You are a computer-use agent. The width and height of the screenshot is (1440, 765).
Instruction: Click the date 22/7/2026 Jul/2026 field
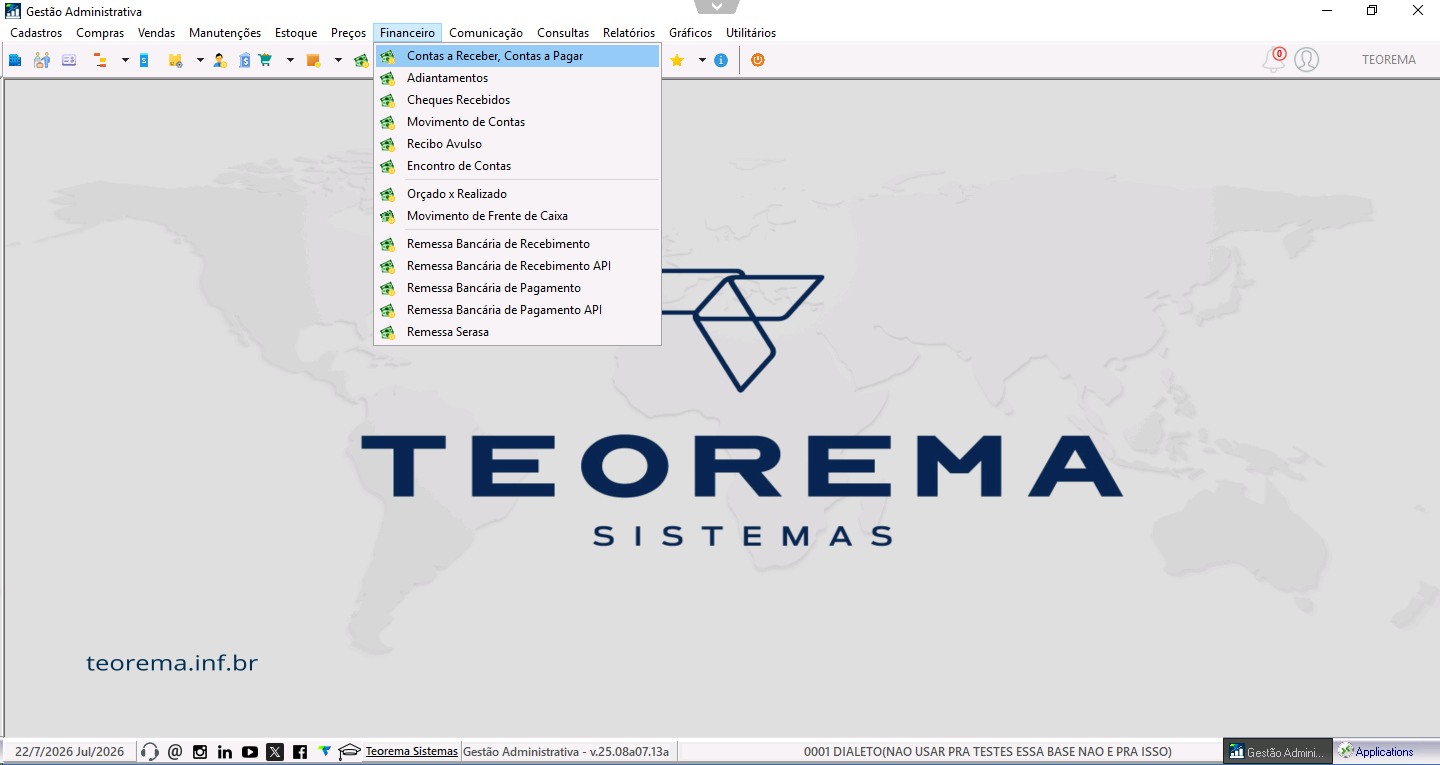(70, 751)
